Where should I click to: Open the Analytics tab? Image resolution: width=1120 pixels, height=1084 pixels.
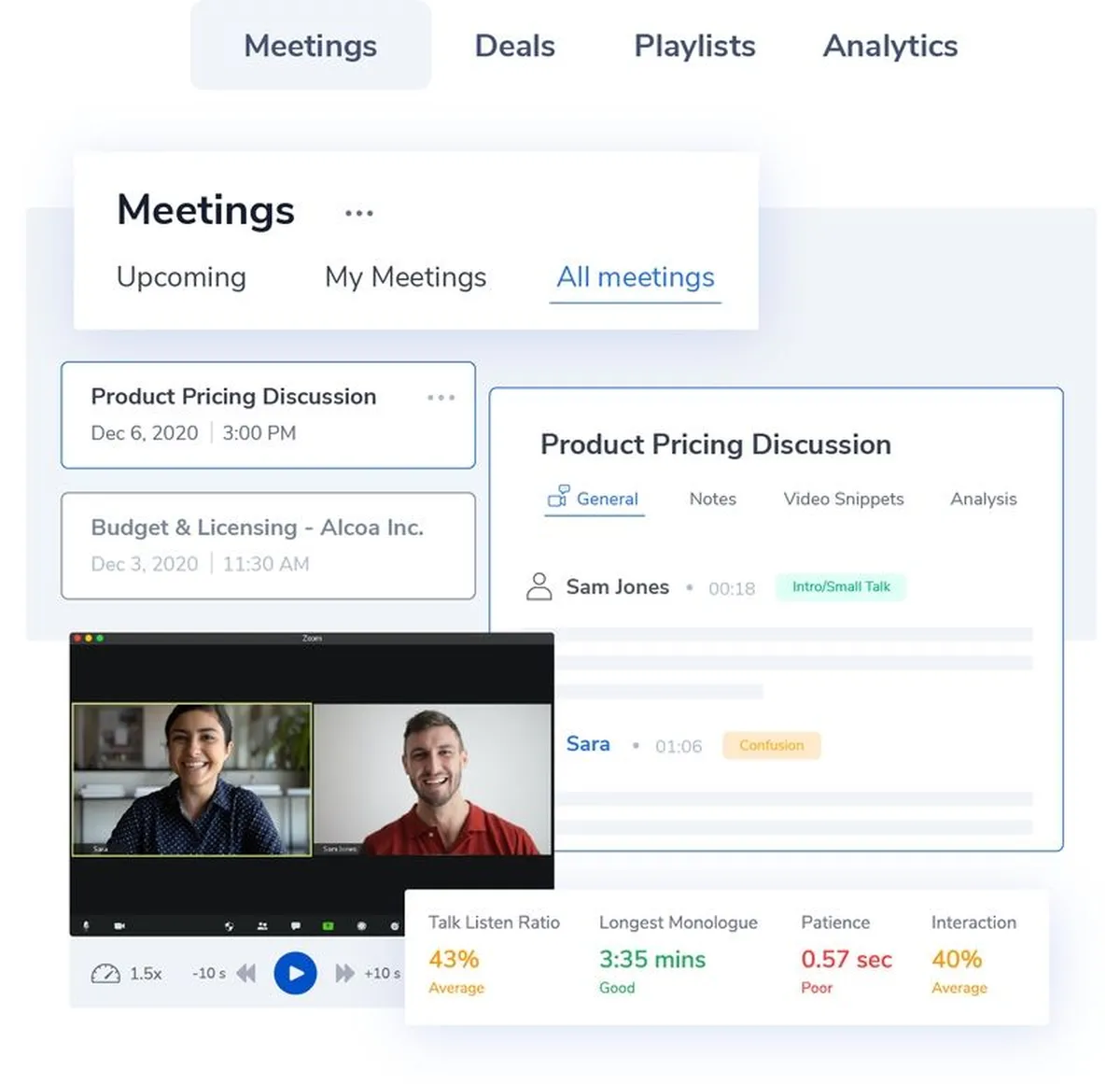tap(889, 46)
